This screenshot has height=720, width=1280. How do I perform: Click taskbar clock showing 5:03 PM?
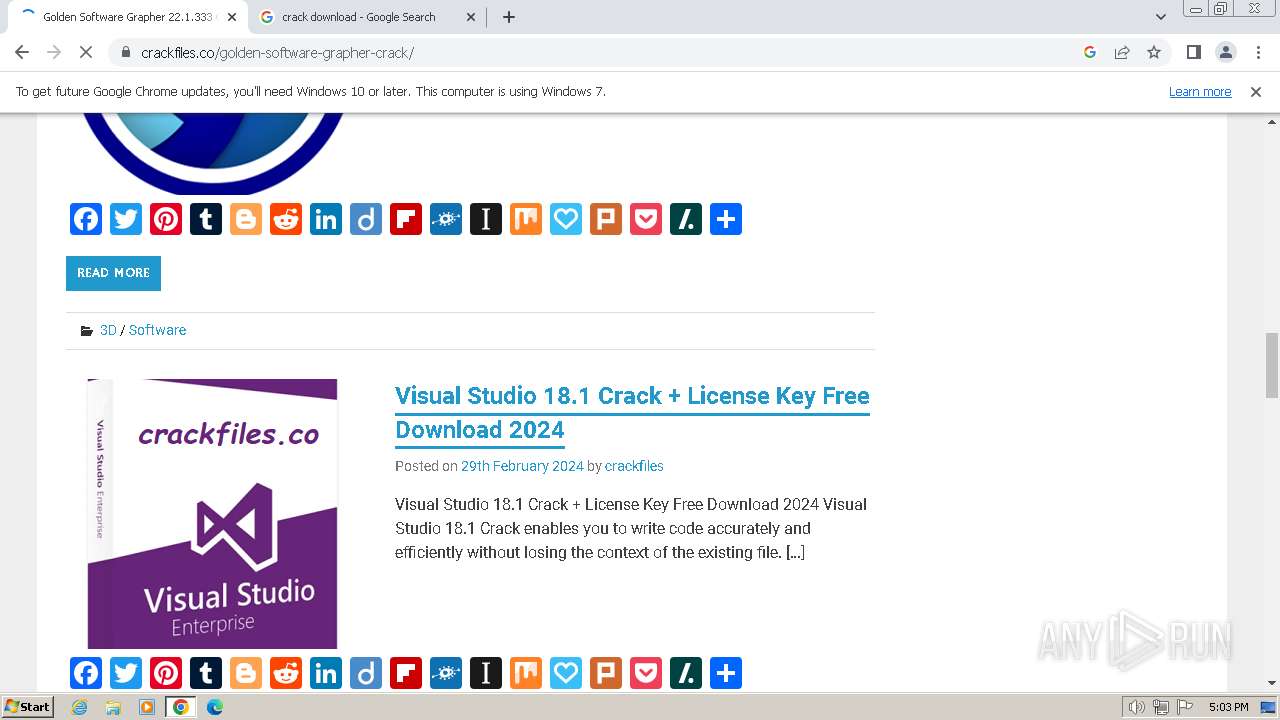click(1228, 707)
